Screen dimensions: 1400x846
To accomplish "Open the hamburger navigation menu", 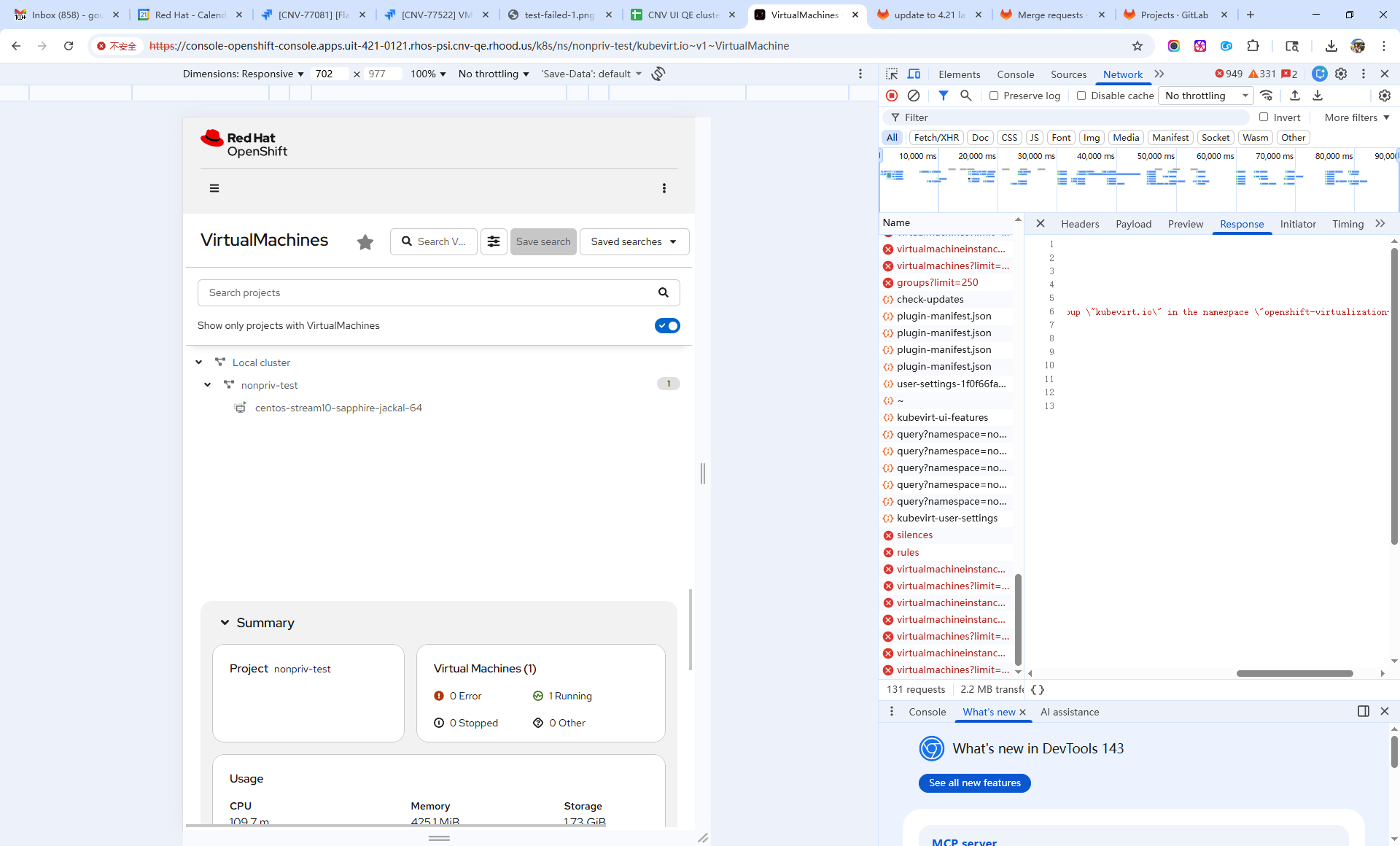I will (214, 188).
